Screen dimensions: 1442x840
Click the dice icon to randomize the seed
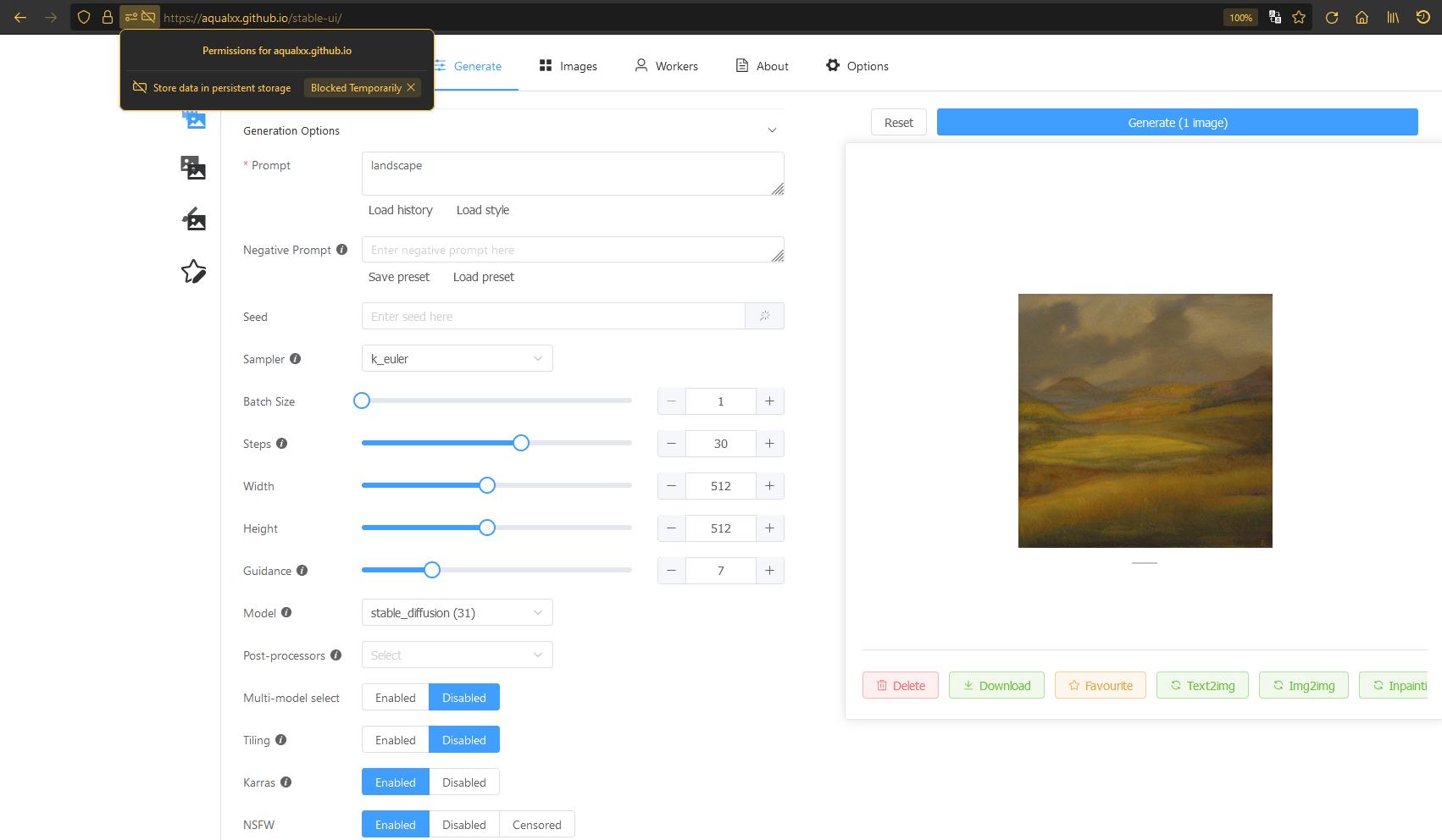[764, 315]
